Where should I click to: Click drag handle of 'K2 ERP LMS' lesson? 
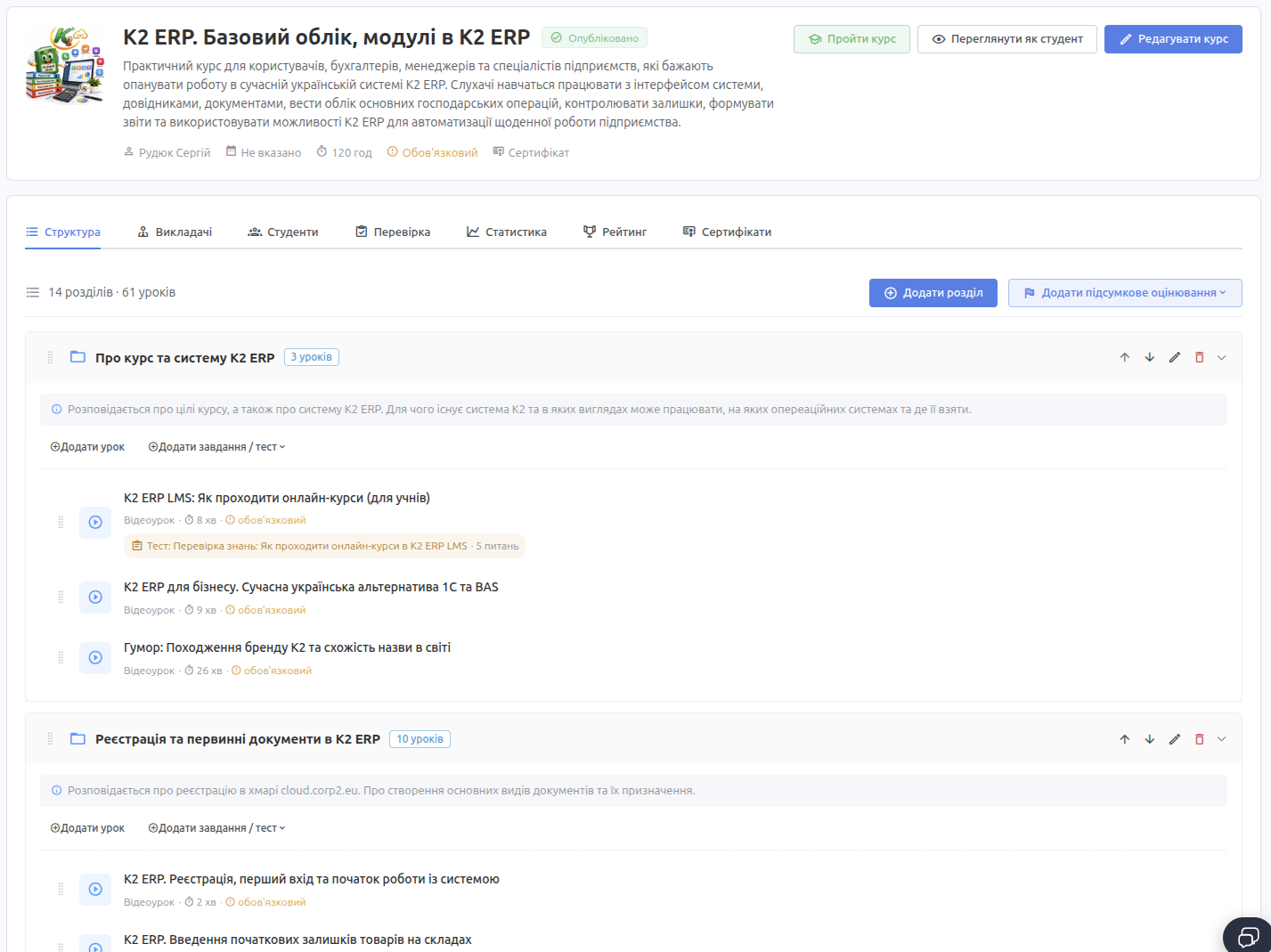61,522
